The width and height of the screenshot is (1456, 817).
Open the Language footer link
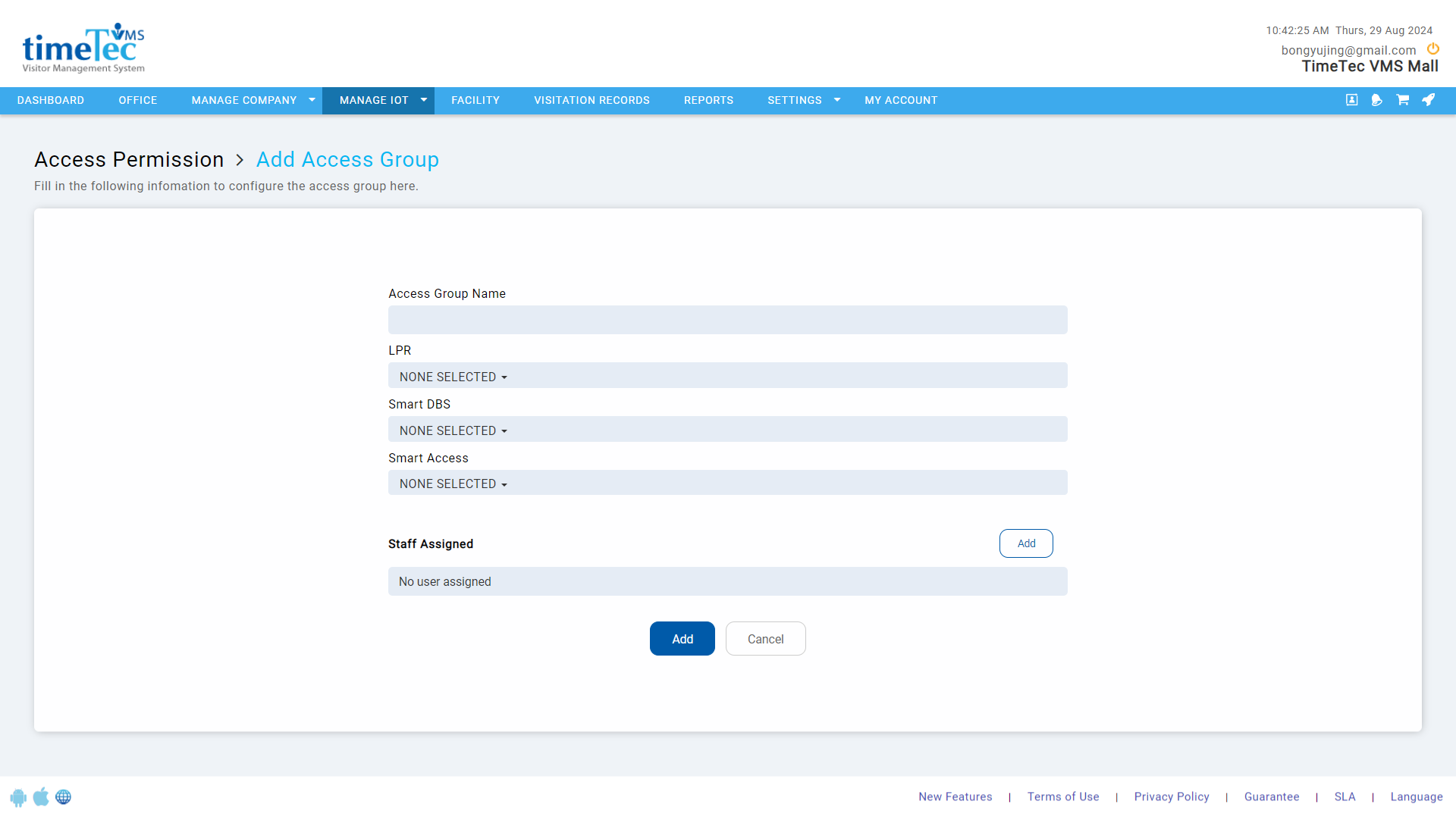[1417, 797]
